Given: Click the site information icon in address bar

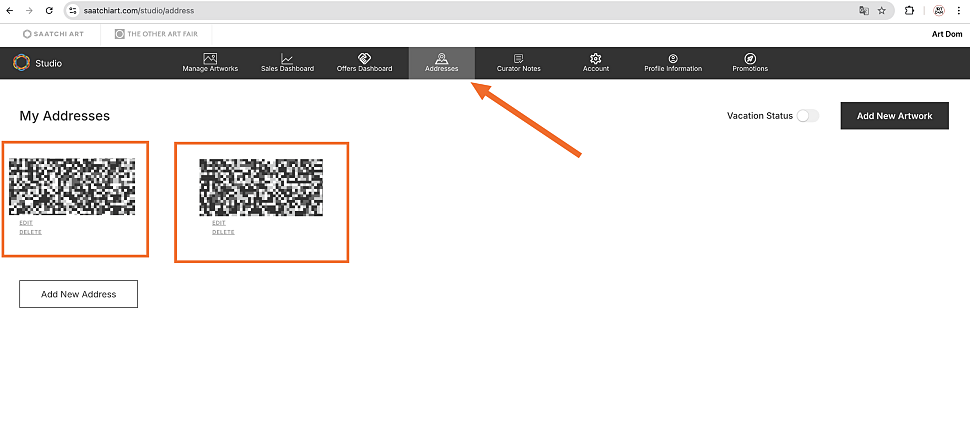Looking at the screenshot, I should click(x=72, y=11).
